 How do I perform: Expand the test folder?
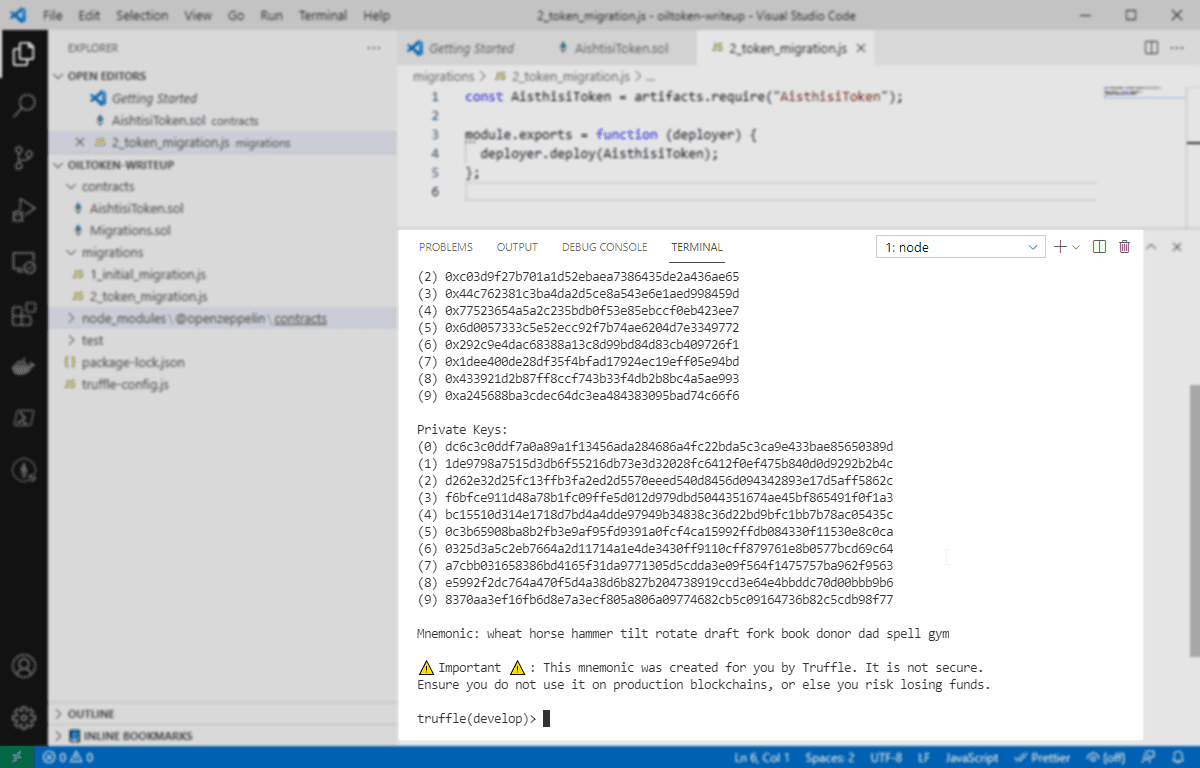(92, 340)
